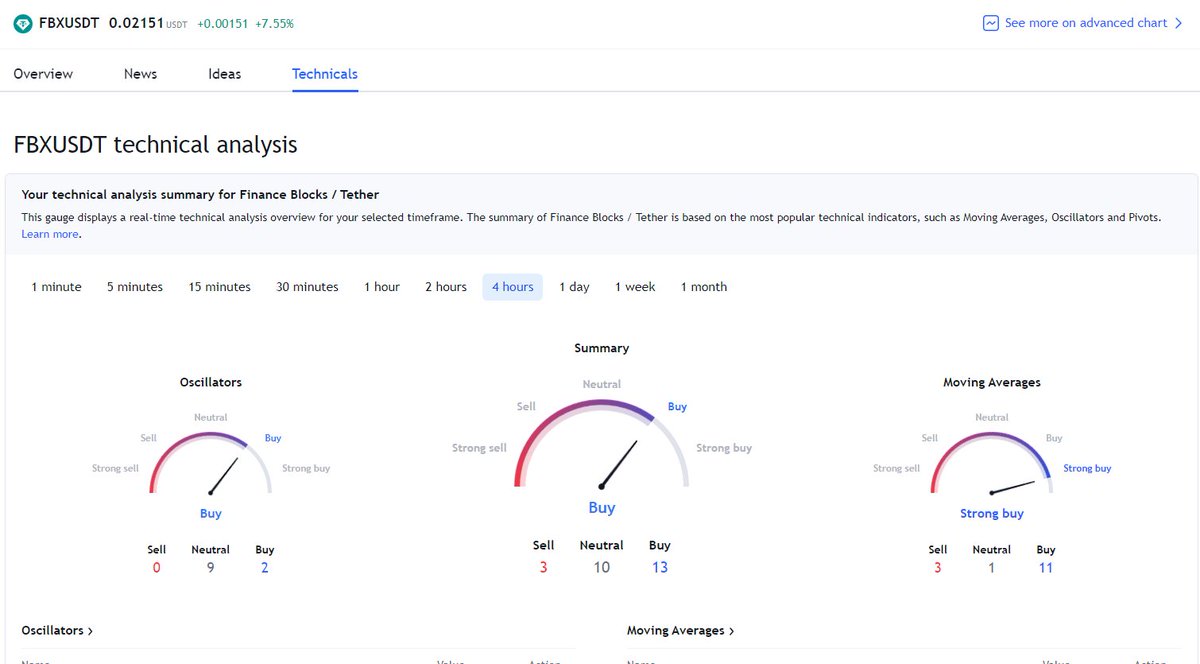Click the Summary Buy count '13'
1200x664 pixels.
660,567
